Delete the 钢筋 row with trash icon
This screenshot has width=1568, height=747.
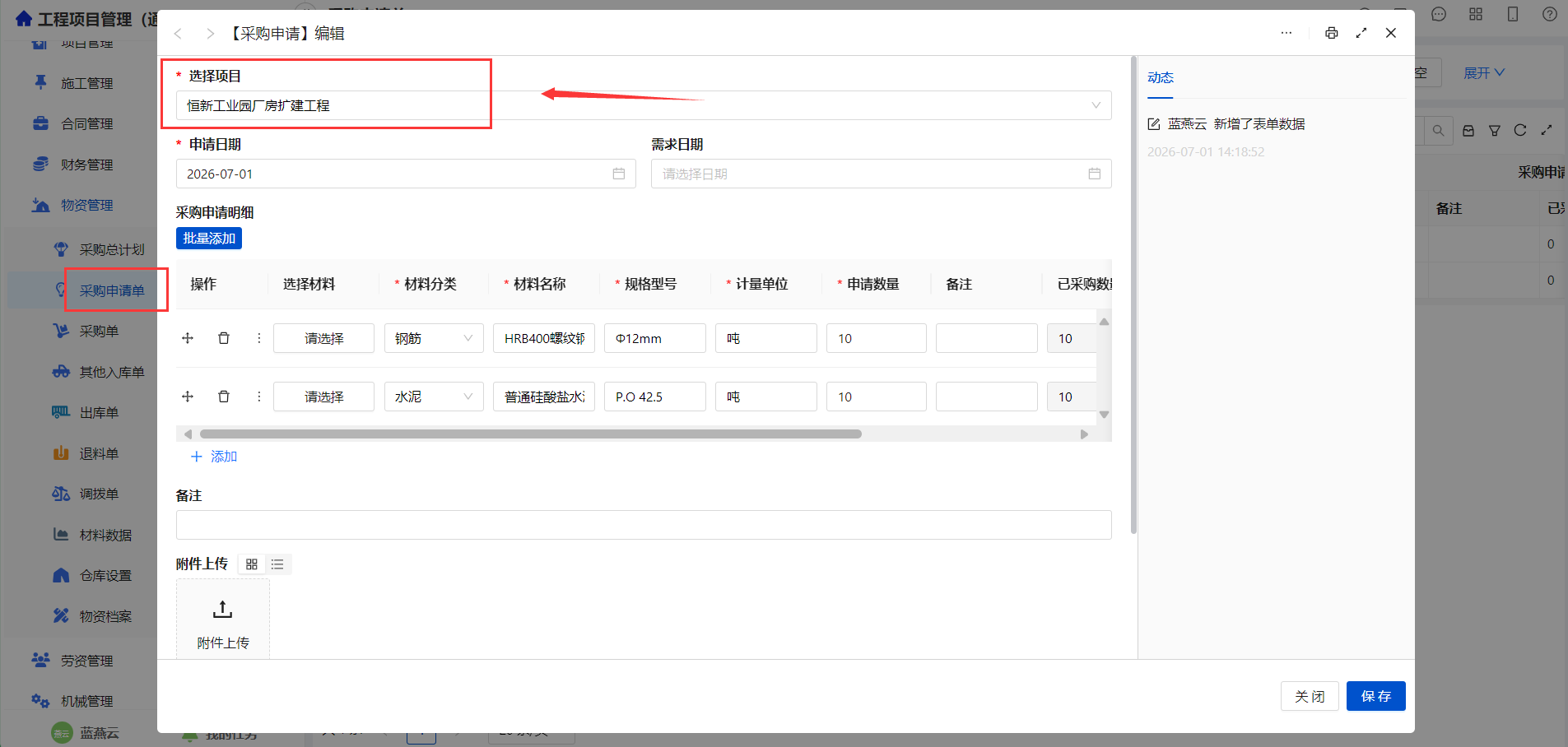pos(223,338)
